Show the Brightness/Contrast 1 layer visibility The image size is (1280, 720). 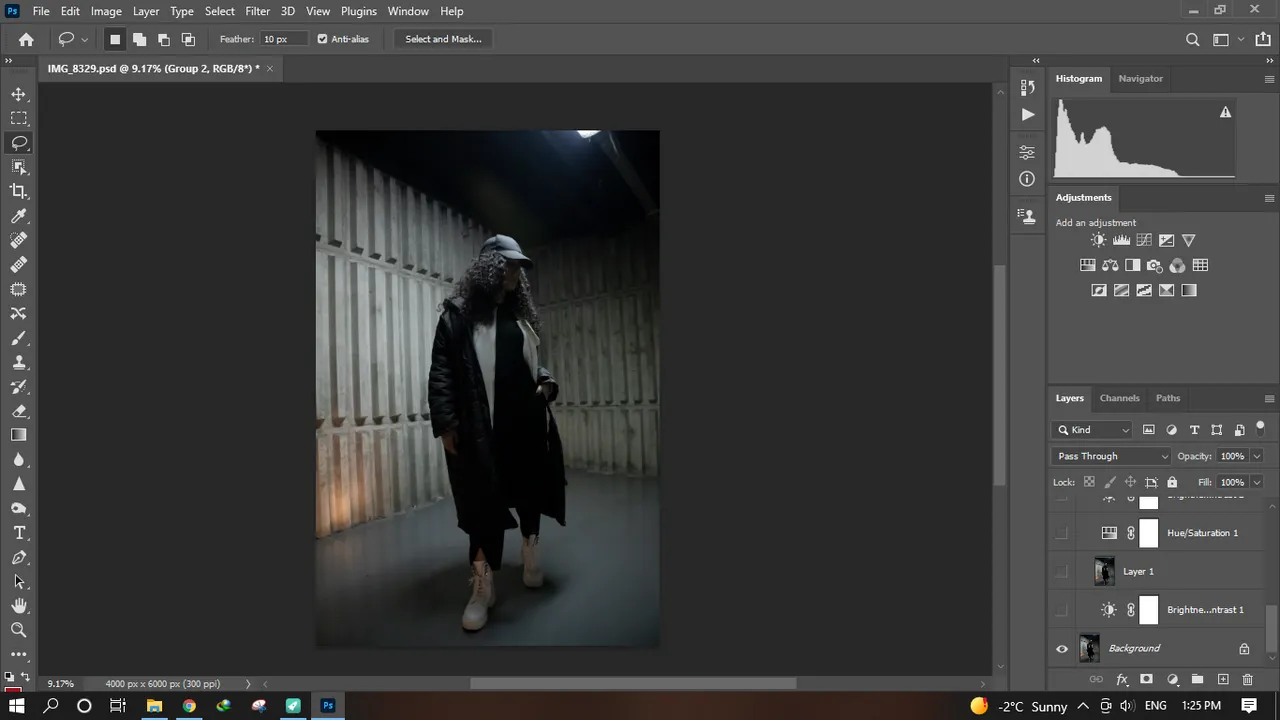[x=1062, y=610]
